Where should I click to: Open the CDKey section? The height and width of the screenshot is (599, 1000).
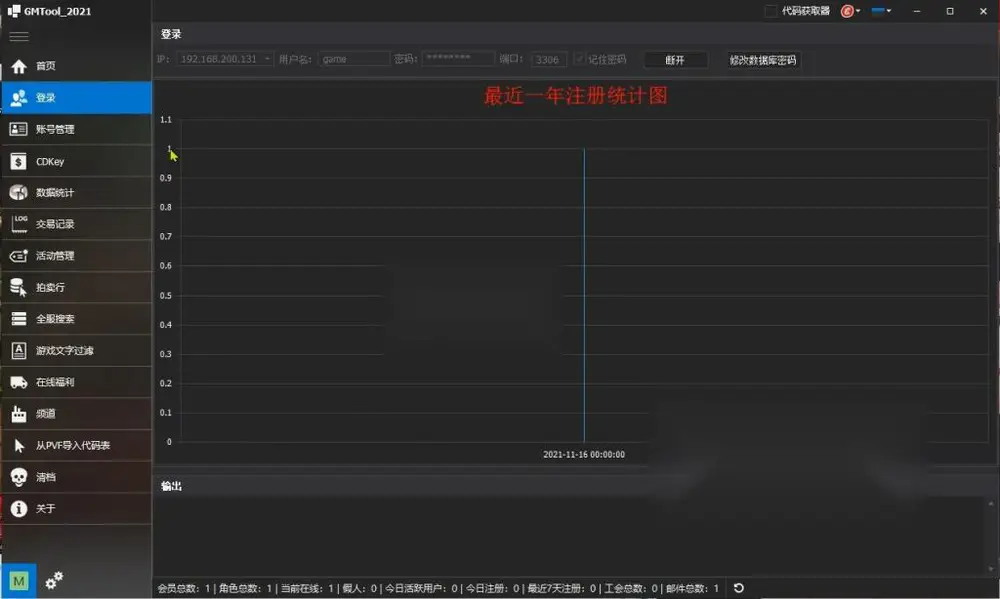76,161
